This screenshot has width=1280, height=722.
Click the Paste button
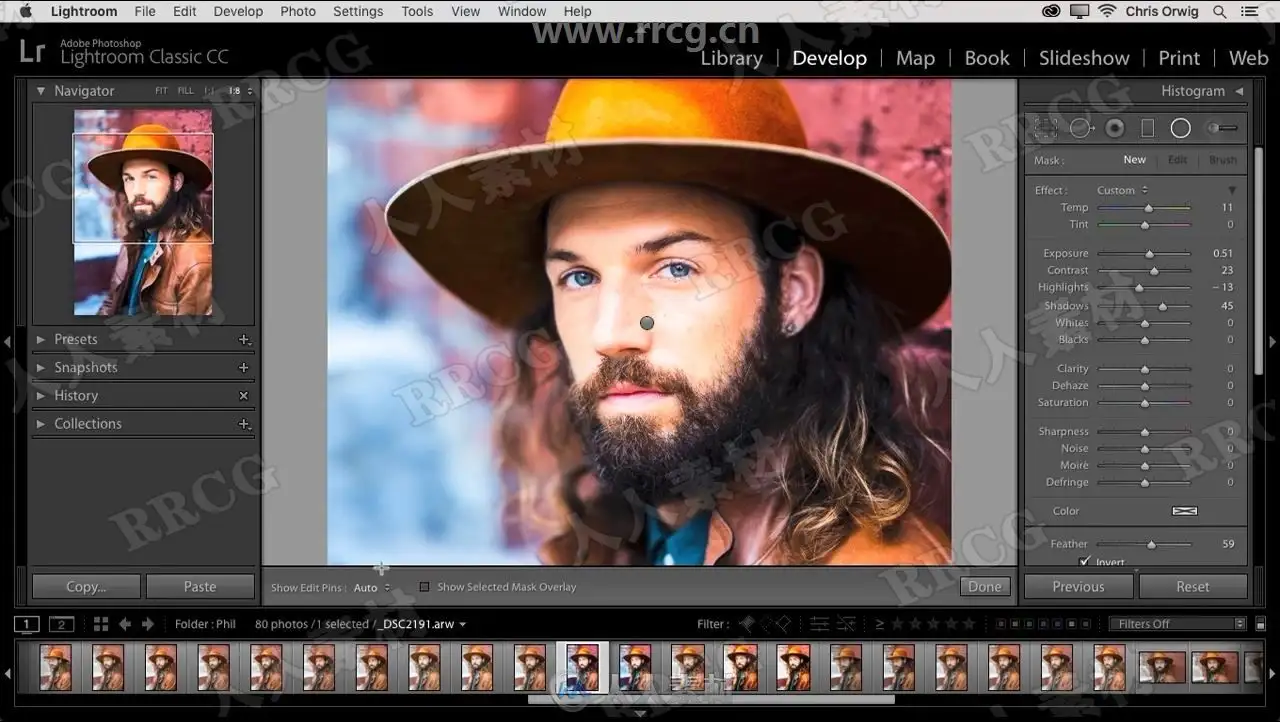coord(200,587)
